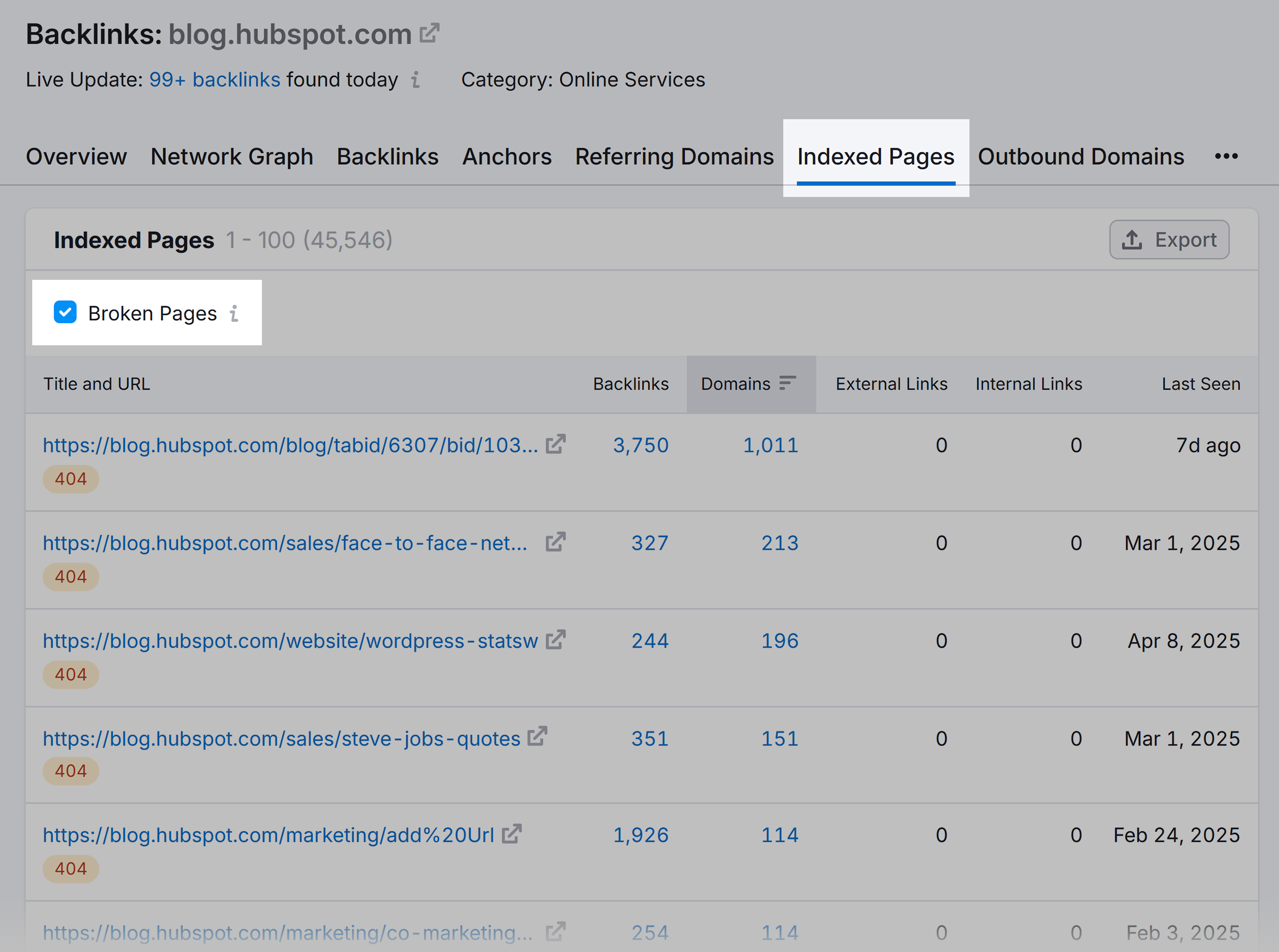
Task: Sort by the Backlinks column header
Action: click(631, 384)
